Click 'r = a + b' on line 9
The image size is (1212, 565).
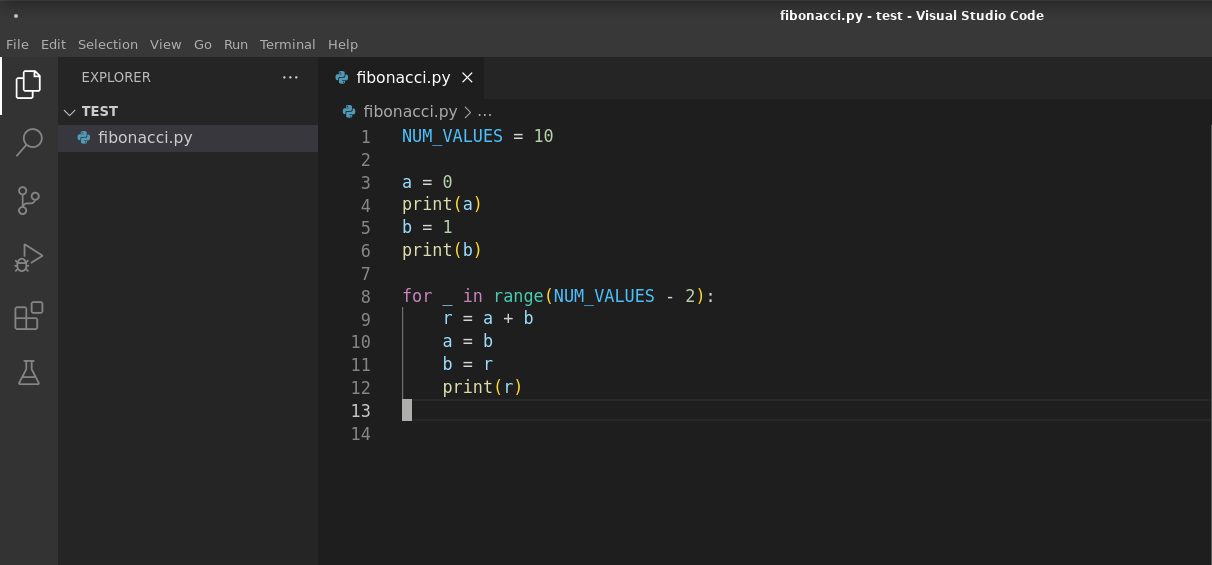(x=488, y=318)
